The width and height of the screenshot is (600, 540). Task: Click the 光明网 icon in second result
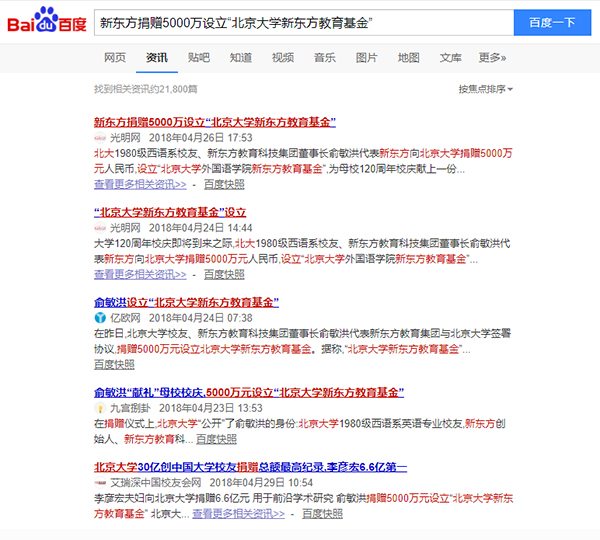(x=100, y=228)
